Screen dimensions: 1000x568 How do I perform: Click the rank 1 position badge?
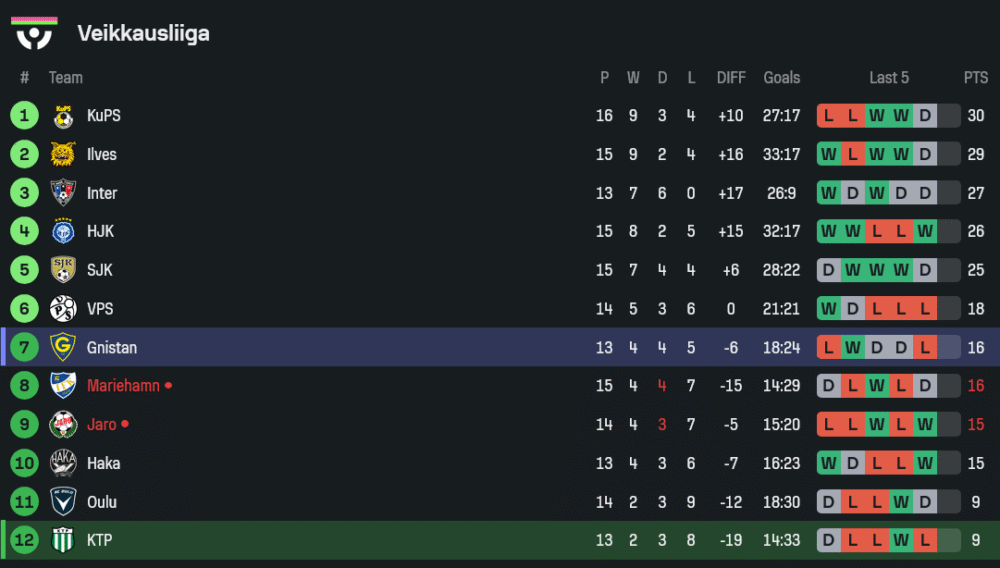[x=24, y=116]
